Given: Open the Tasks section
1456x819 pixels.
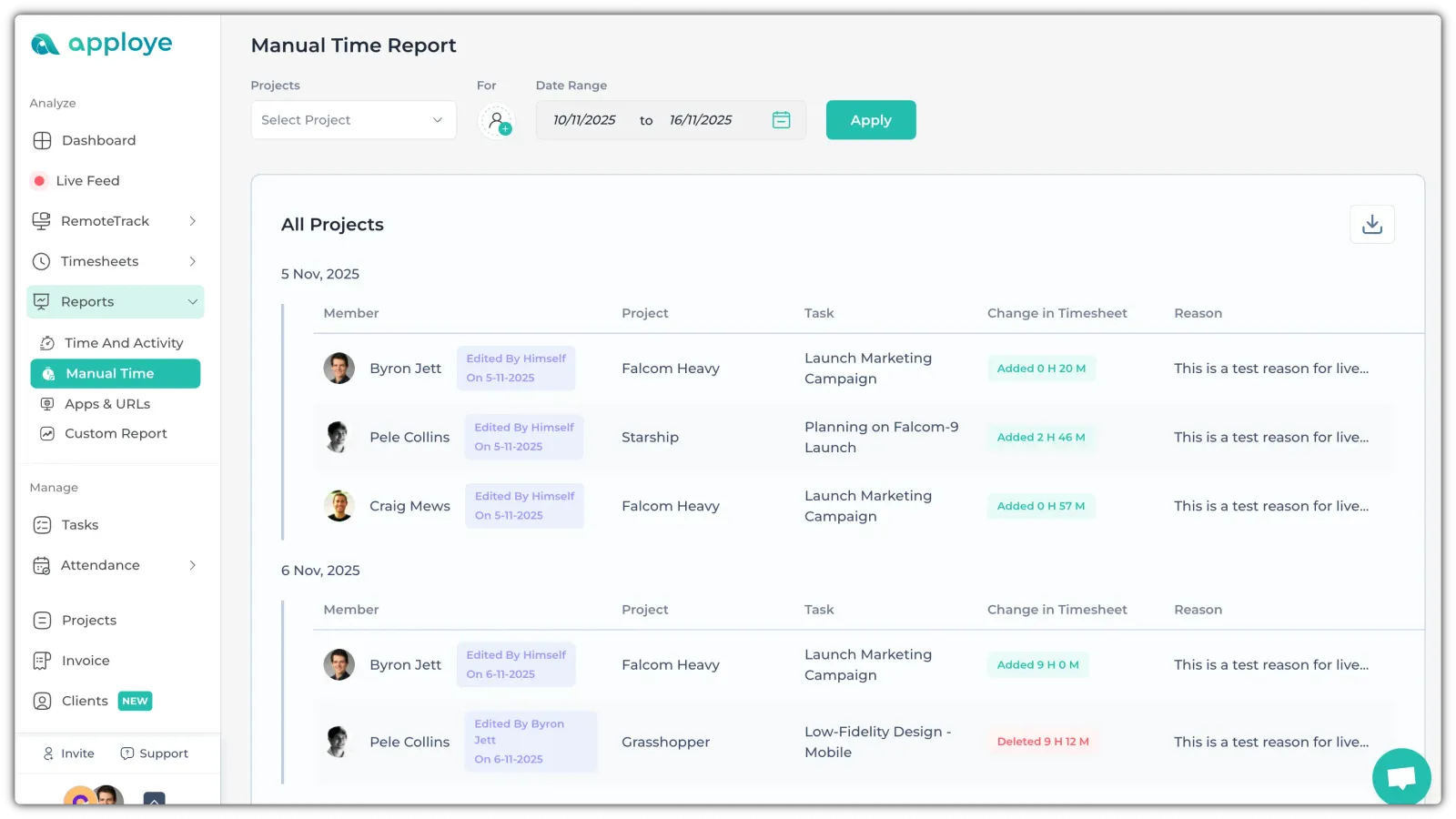Looking at the screenshot, I should click(x=80, y=525).
